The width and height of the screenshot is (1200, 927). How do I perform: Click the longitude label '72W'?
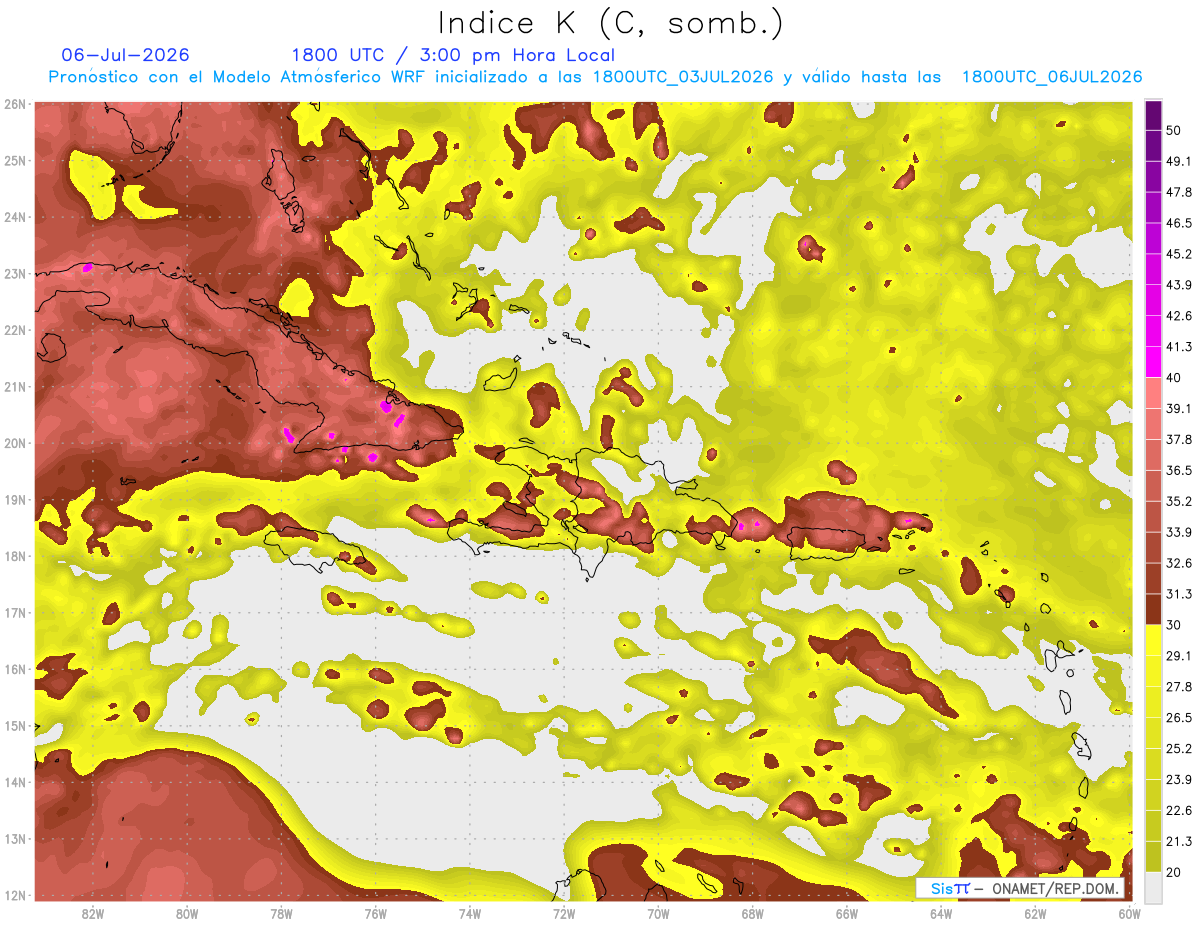(564, 913)
